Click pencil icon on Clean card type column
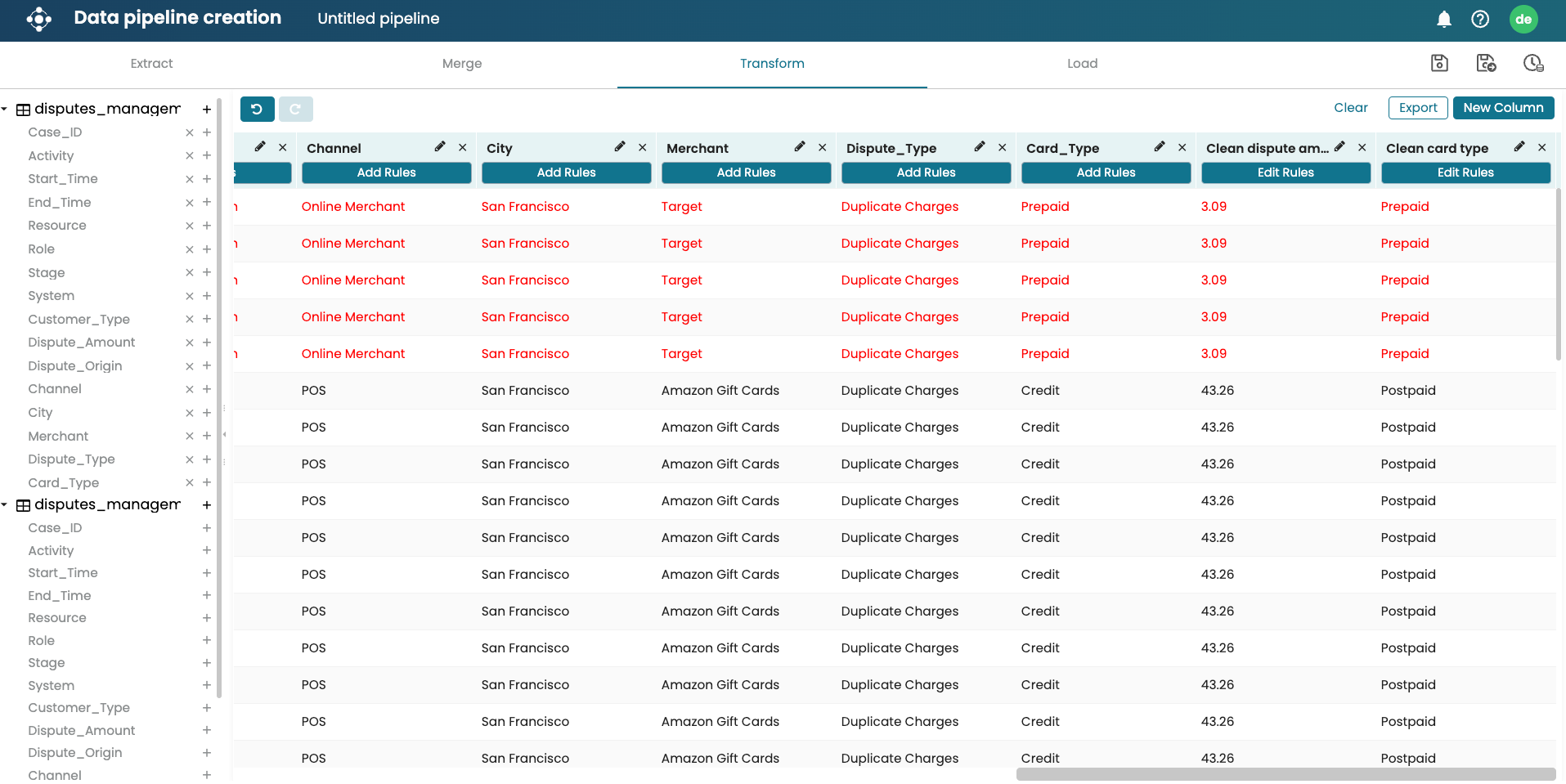1566x784 pixels. 1519,147
